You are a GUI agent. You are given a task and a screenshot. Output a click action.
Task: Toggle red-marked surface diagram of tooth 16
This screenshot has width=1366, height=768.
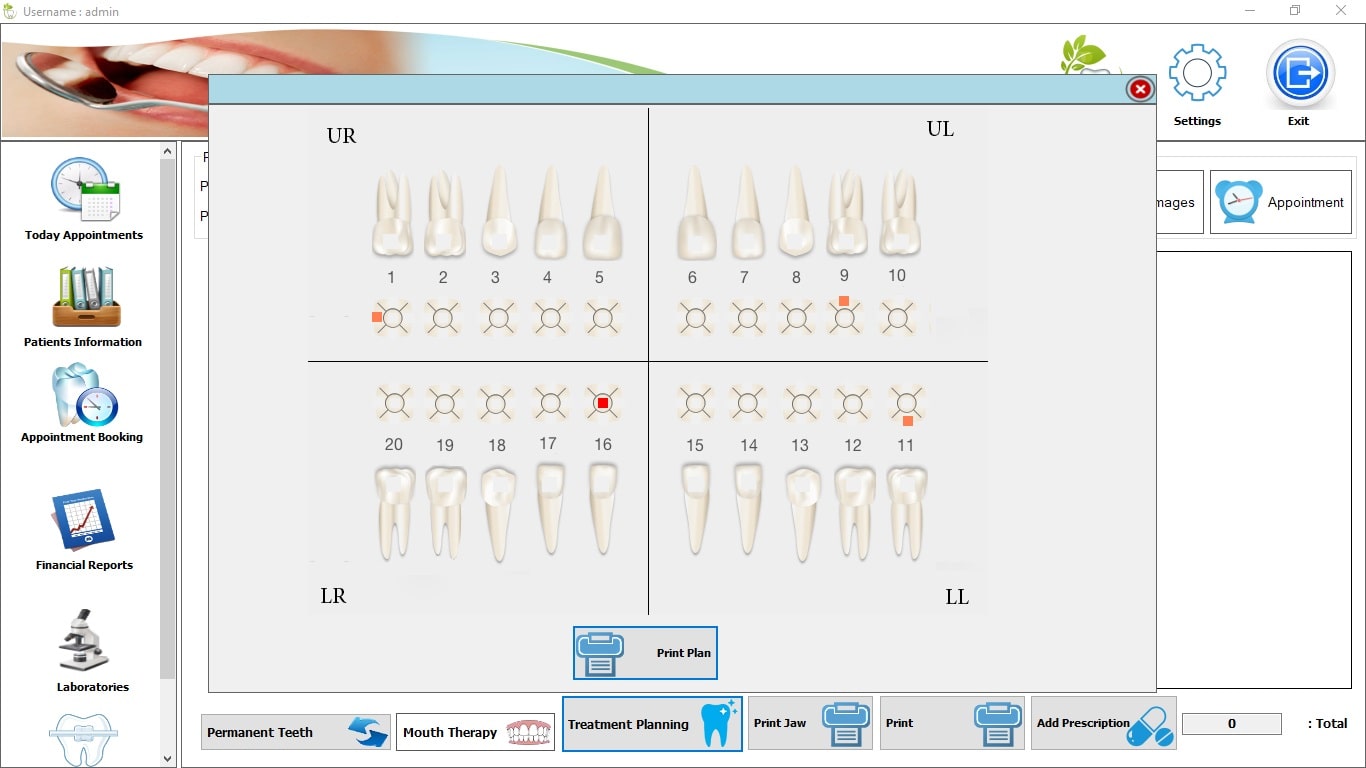(x=602, y=403)
